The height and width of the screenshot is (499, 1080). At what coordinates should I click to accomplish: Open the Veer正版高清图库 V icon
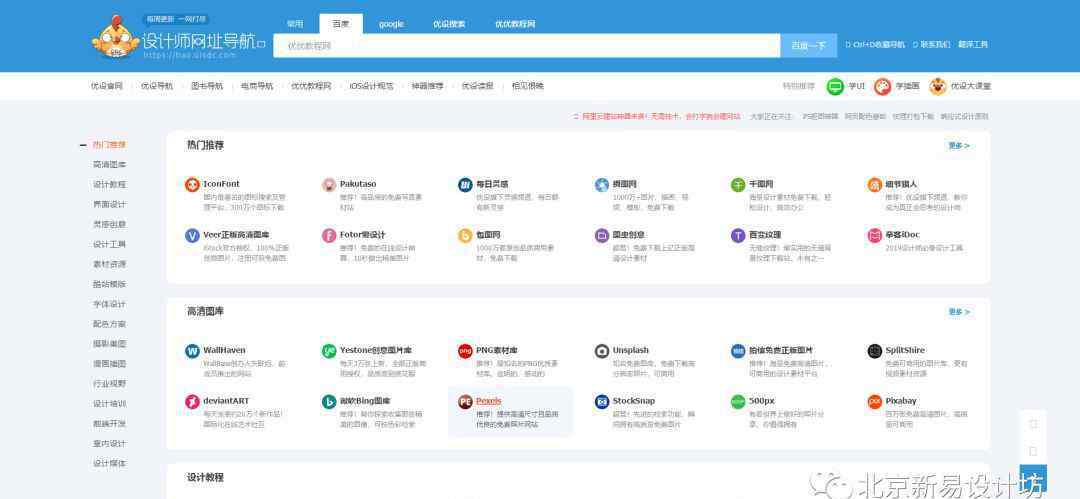pyautogui.click(x=192, y=236)
